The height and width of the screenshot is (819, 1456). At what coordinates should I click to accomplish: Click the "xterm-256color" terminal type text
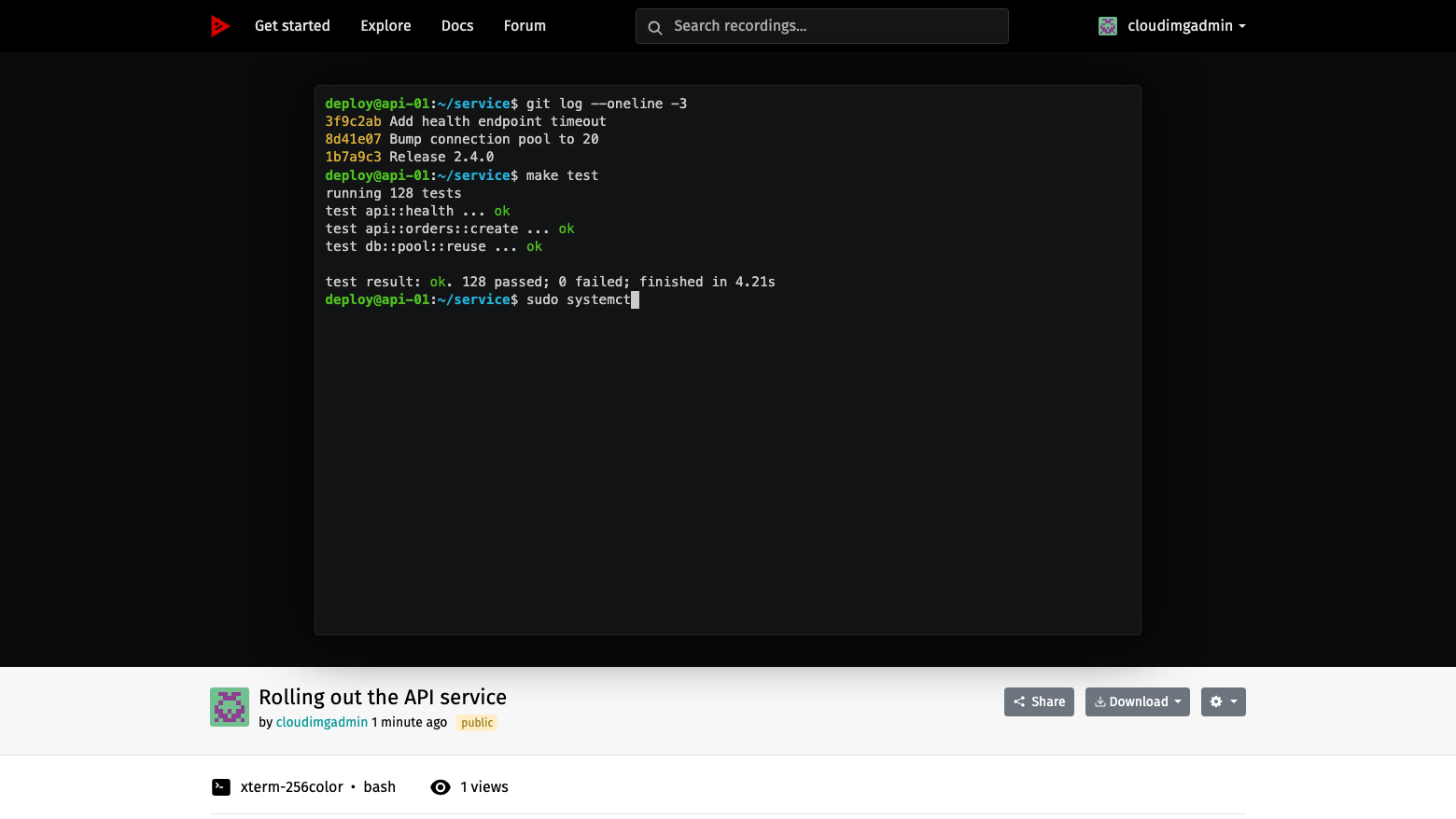[x=292, y=787]
